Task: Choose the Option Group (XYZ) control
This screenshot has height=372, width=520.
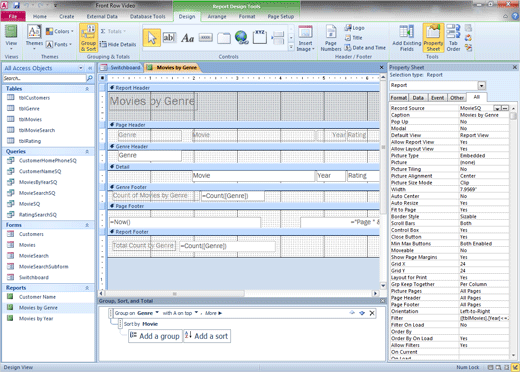Action: point(260,37)
